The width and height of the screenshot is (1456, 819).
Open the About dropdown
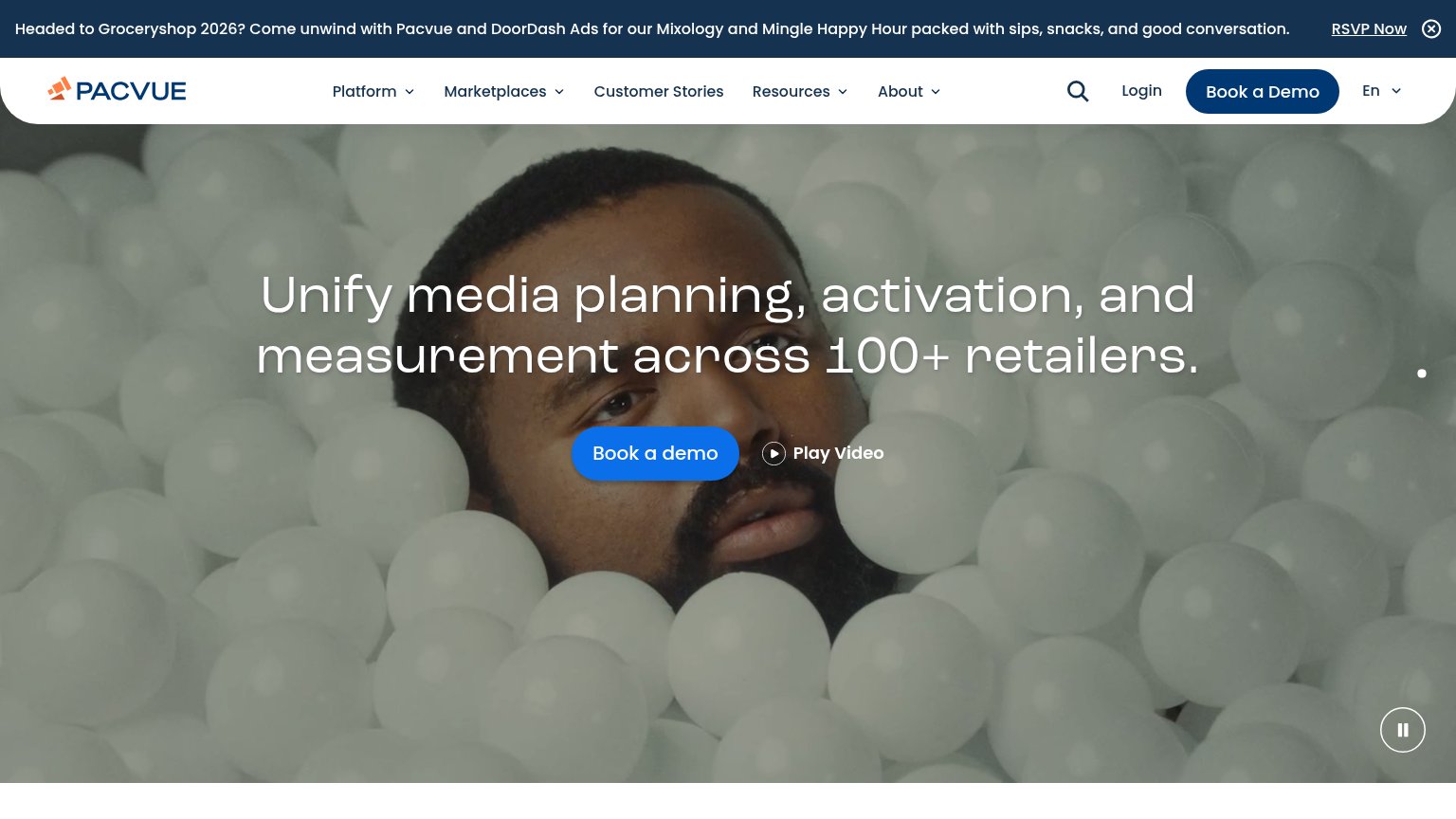[x=909, y=91]
